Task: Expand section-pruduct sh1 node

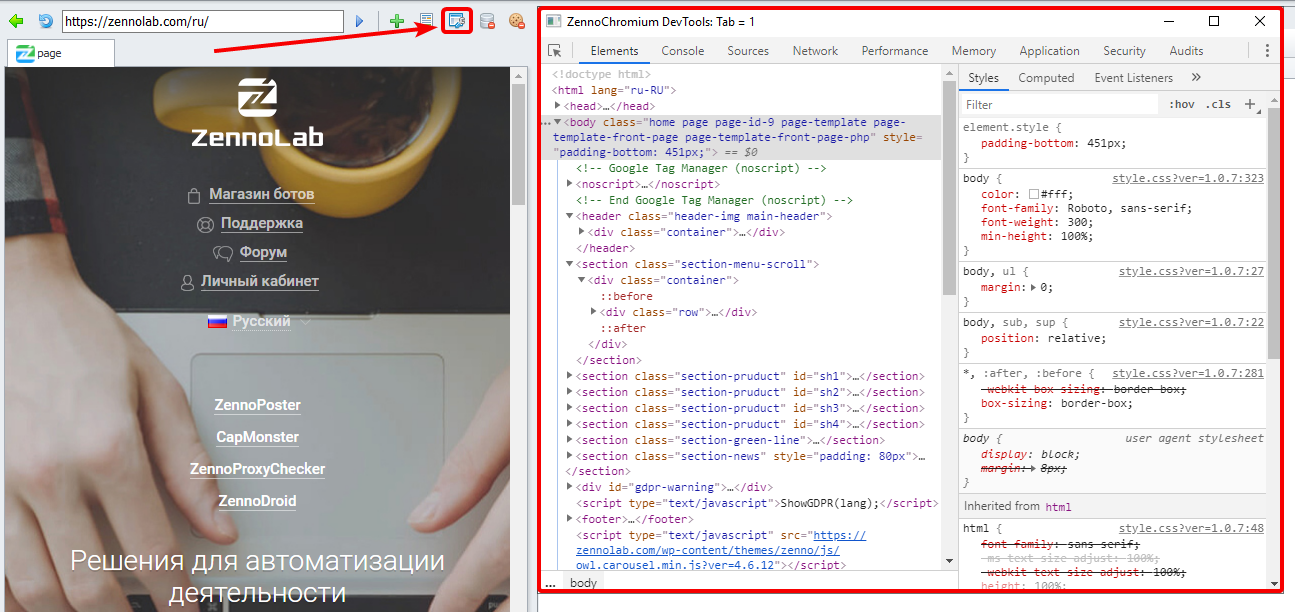Action: tap(569, 376)
